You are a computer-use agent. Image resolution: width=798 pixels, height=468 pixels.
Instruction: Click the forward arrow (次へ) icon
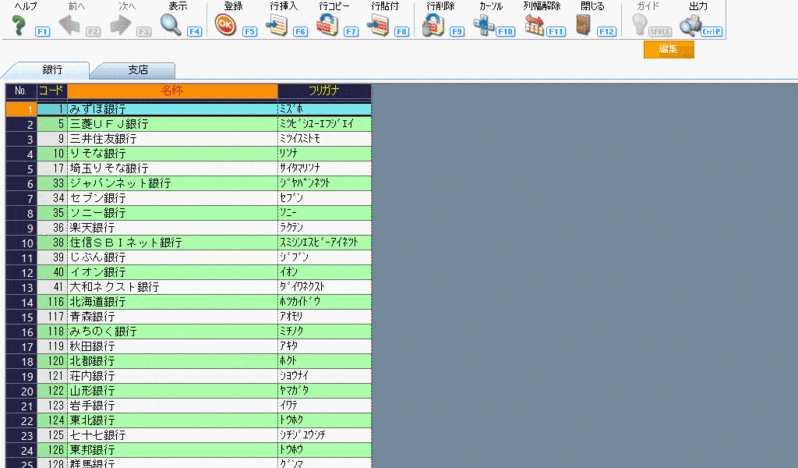click(121, 25)
